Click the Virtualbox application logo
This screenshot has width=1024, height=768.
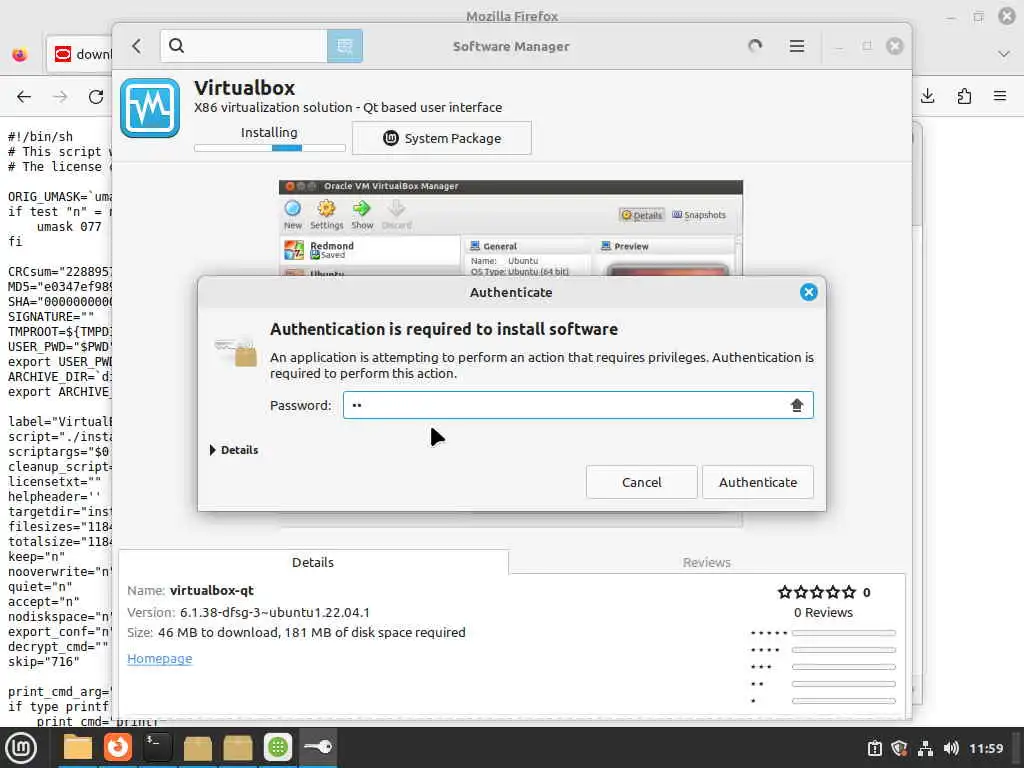click(150, 108)
